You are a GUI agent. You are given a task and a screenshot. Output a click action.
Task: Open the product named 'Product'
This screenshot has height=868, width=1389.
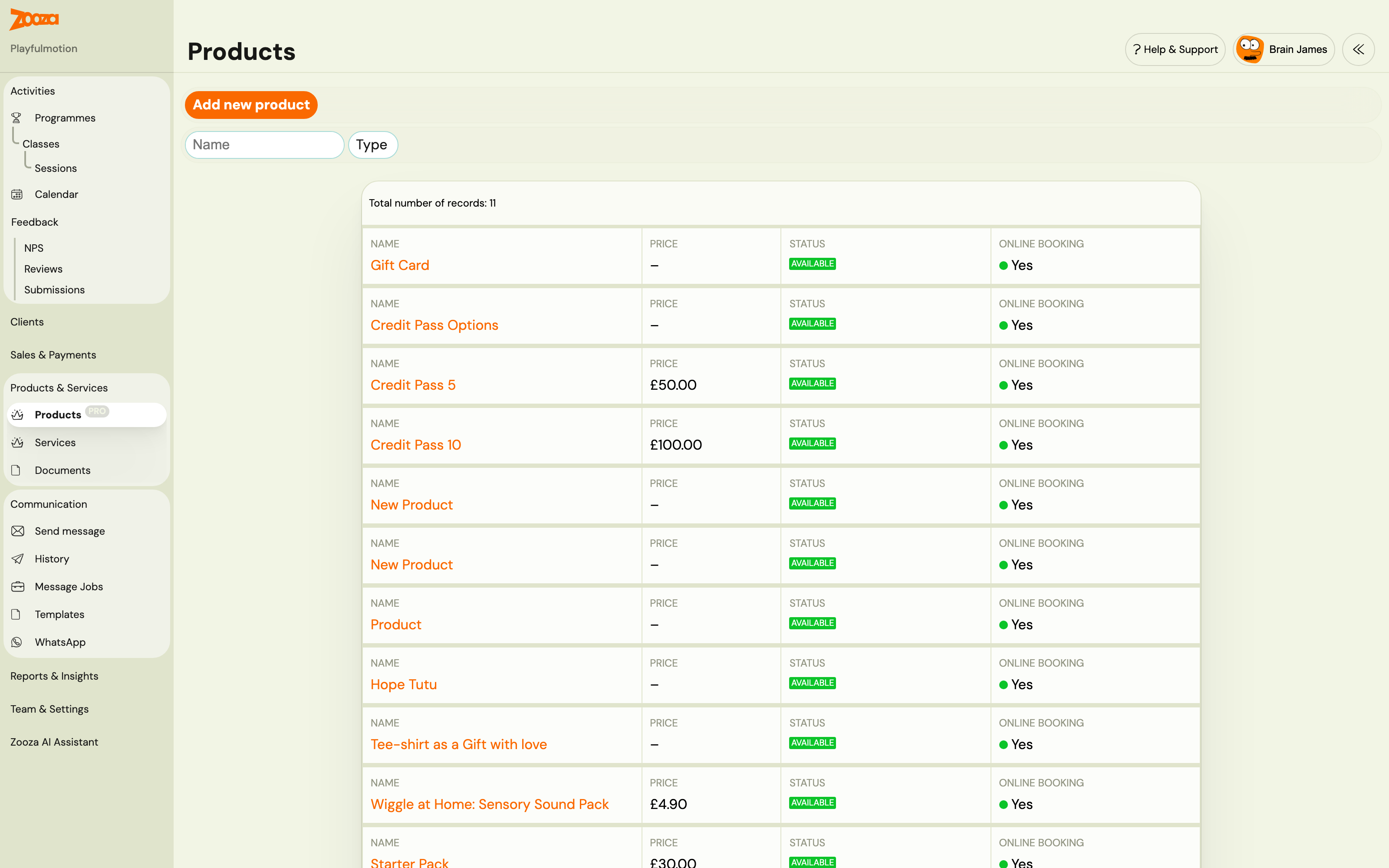[x=396, y=625]
